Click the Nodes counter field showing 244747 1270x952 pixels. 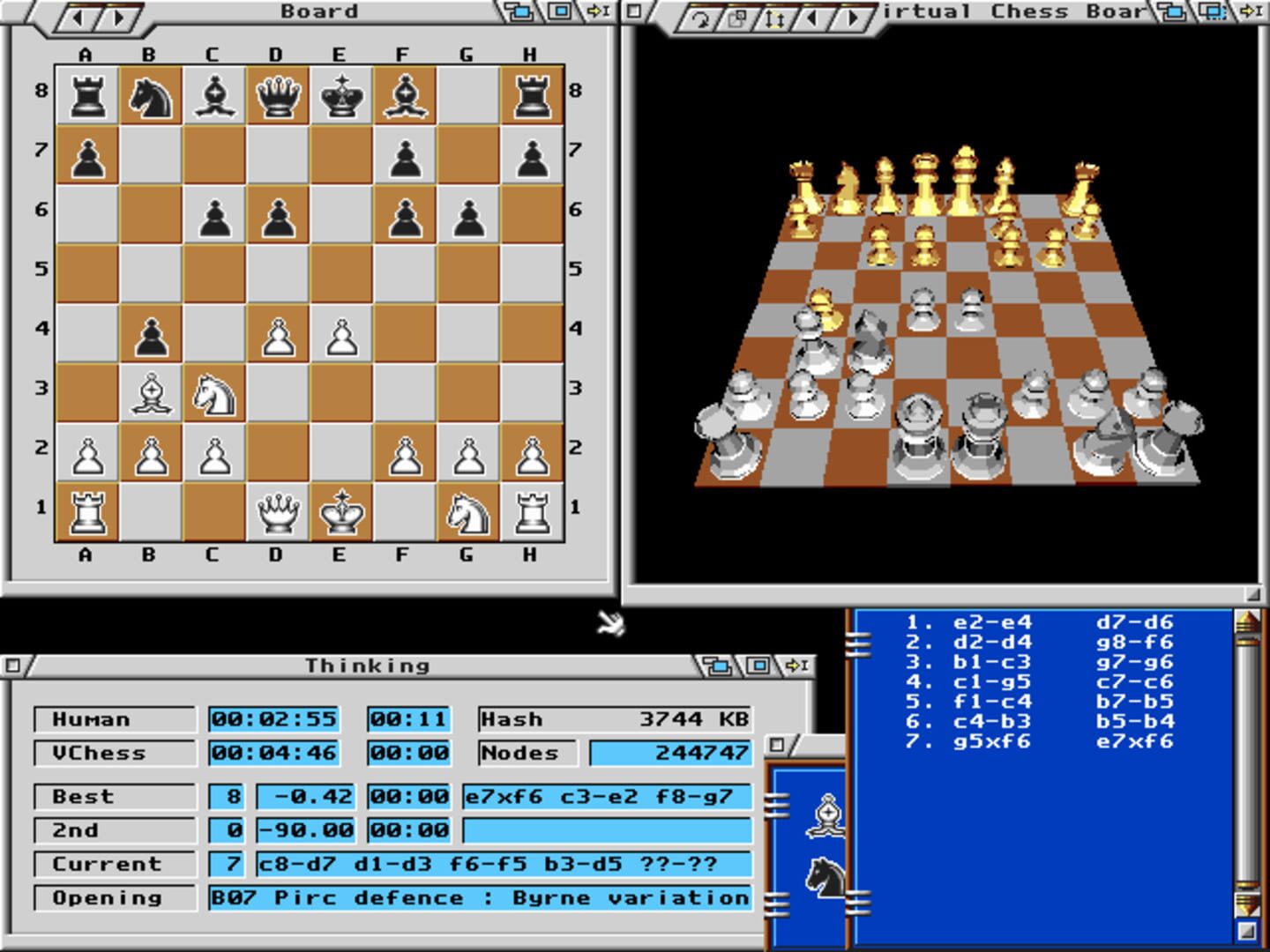point(672,754)
